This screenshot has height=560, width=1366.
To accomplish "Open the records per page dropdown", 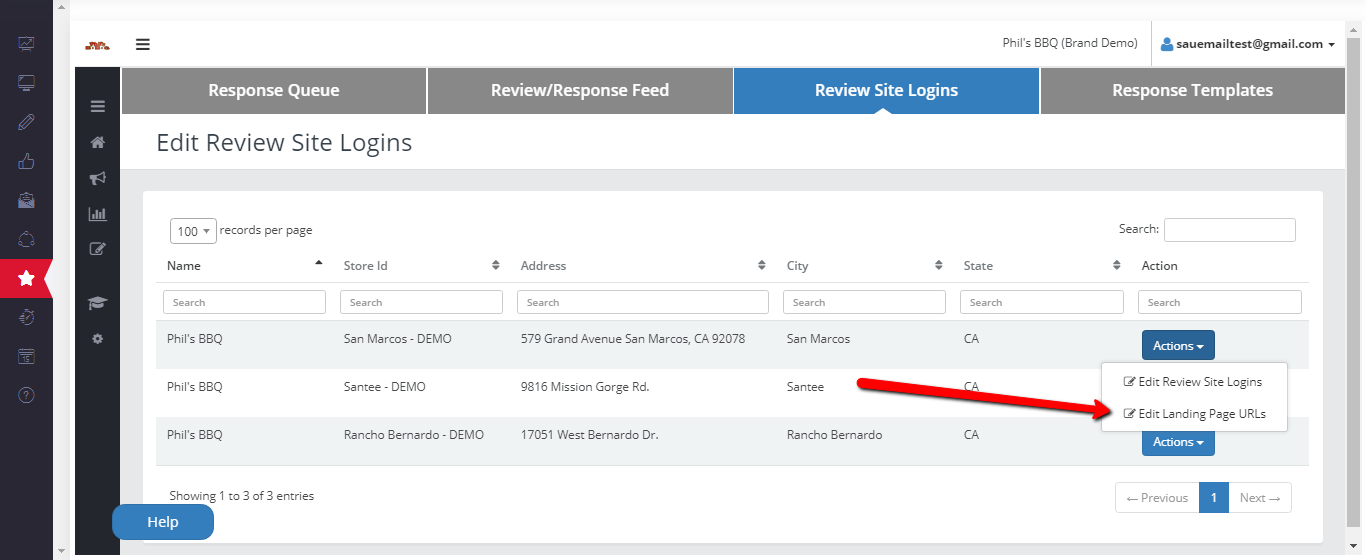I will click(x=192, y=231).
